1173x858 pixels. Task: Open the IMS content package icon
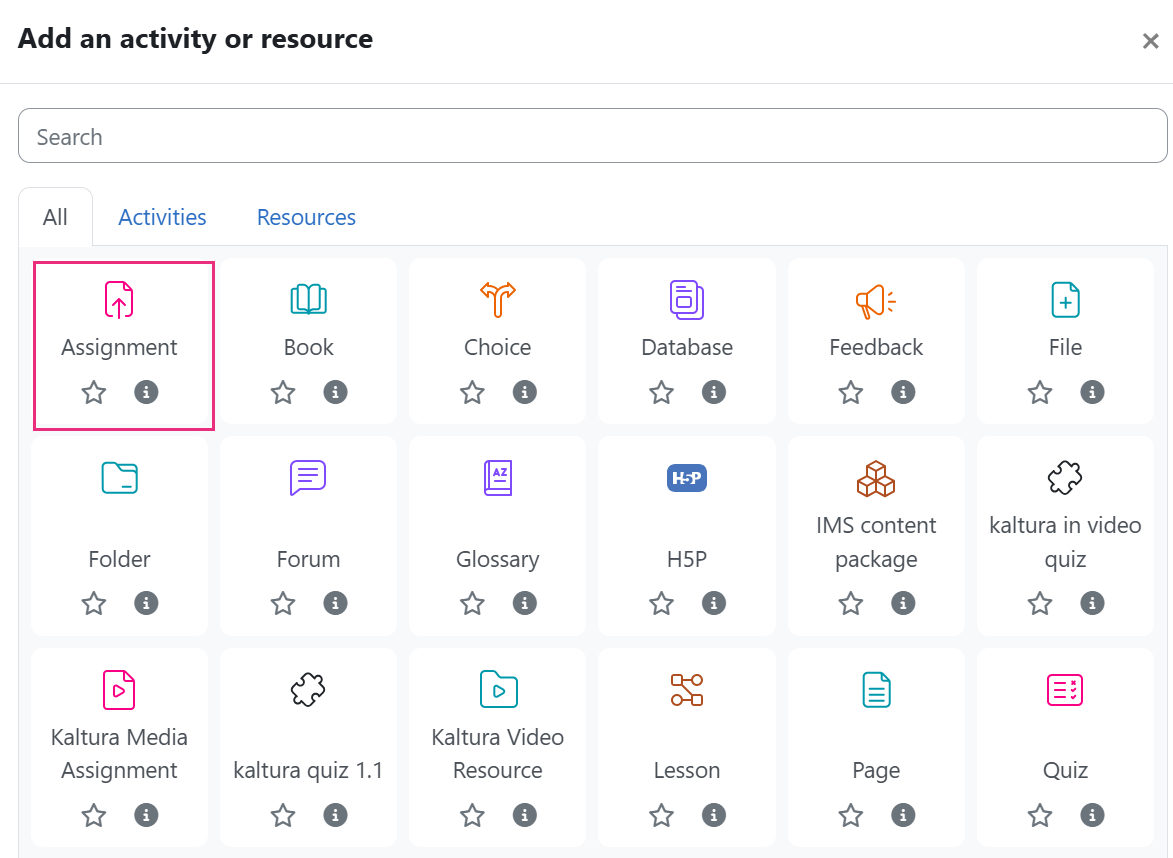click(x=876, y=479)
